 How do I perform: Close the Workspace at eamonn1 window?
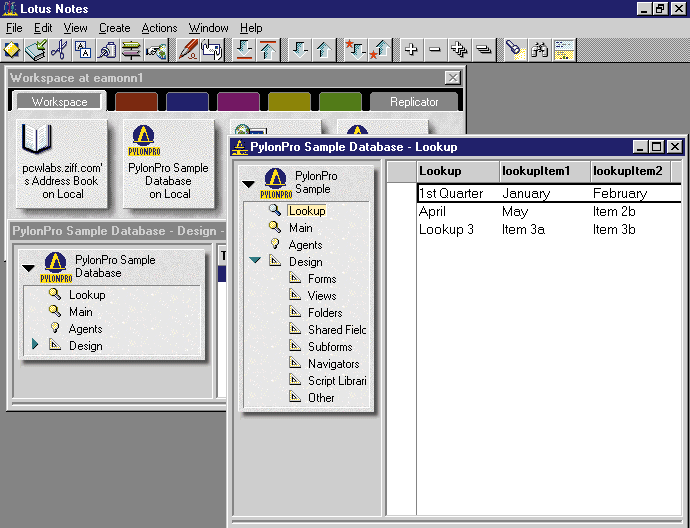(x=452, y=78)
